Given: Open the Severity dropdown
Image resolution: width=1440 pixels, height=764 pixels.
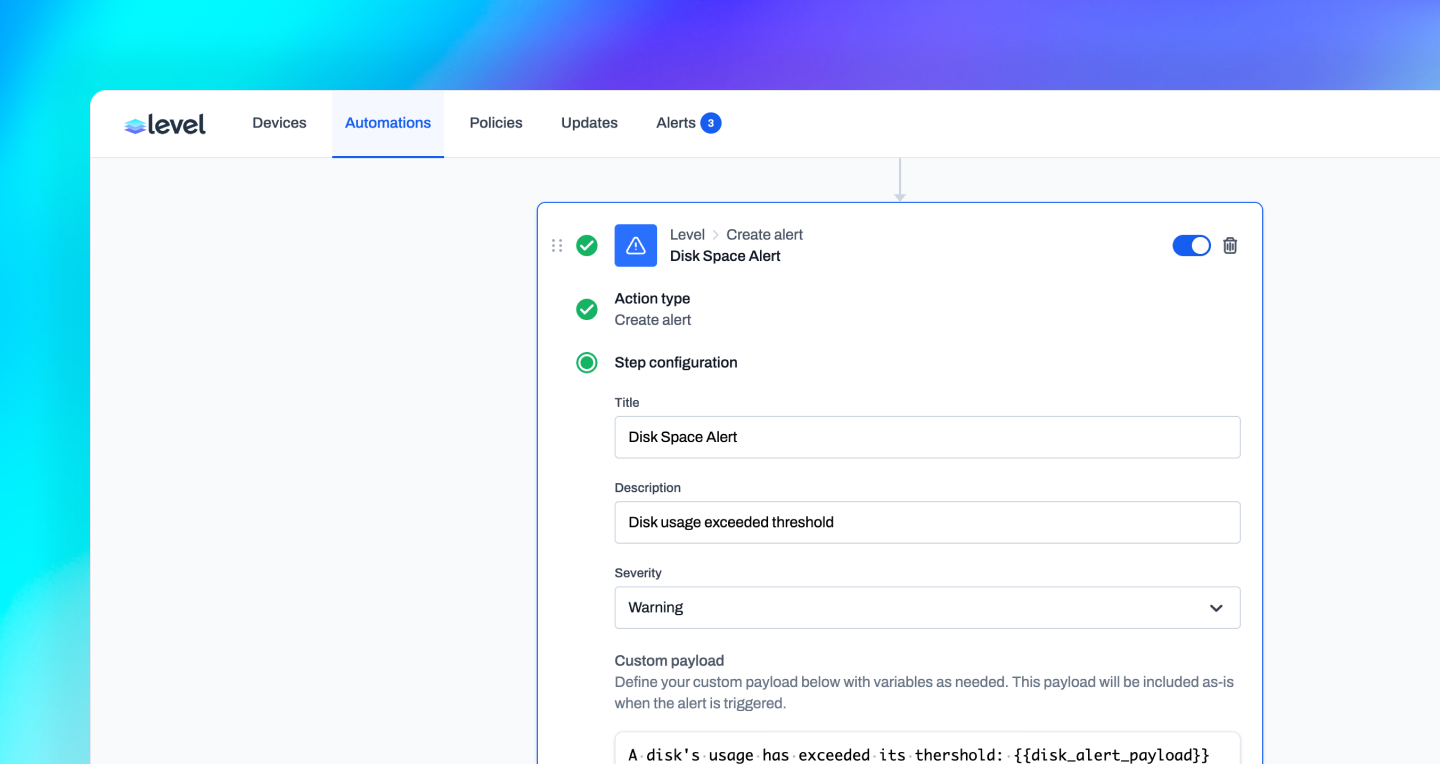Looking at the screenshot, I should coord(927,607).
